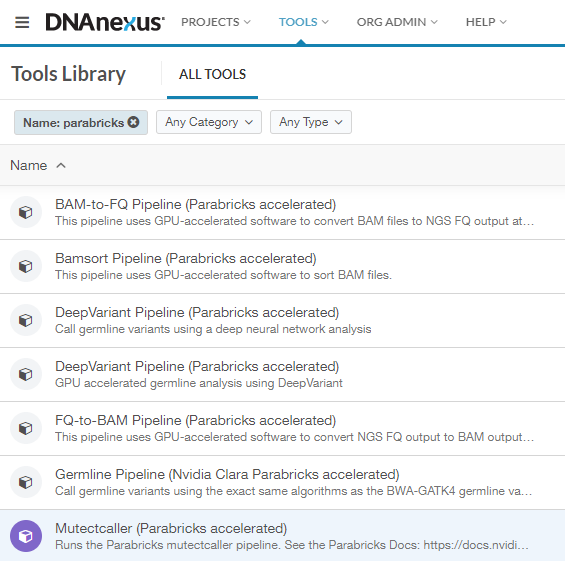Viewport: 565px width, 561px height.
Task: Expand the Any Category dropdown
Action: pyautogui.click(x=209, y=122)
